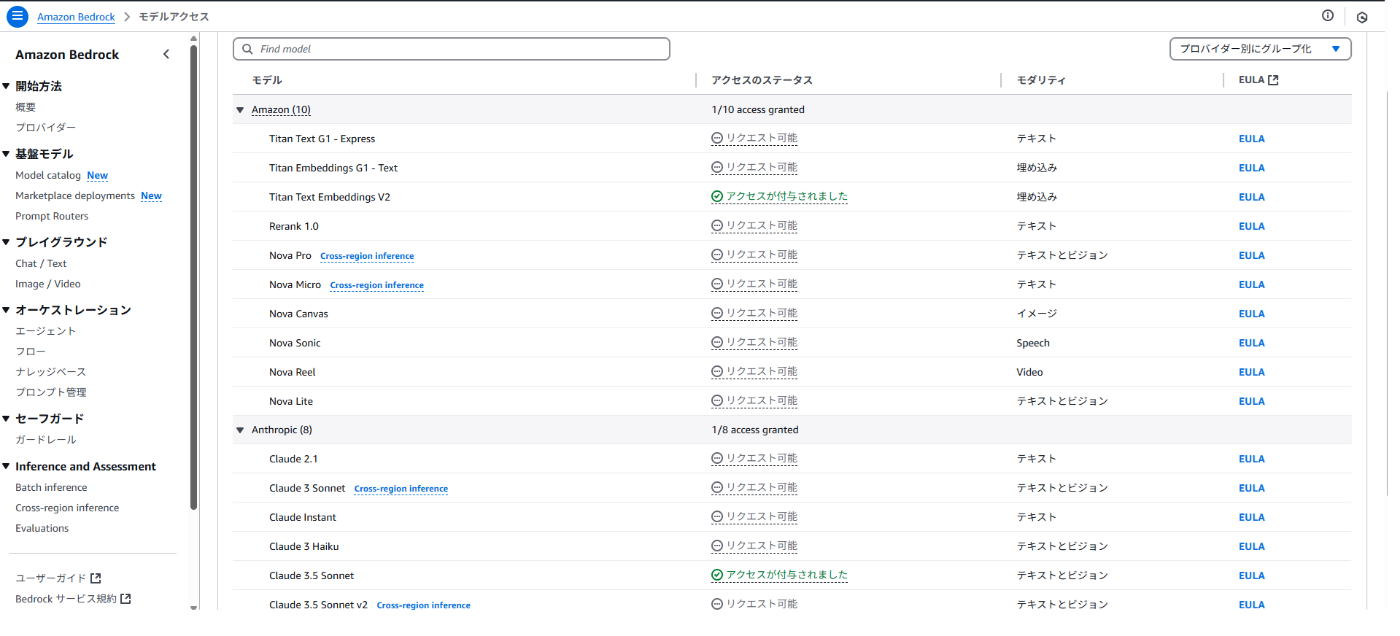Collapse the 基盤モデル section
Viewport: 1400px width, 636px height.
click(x=6, y=154)
